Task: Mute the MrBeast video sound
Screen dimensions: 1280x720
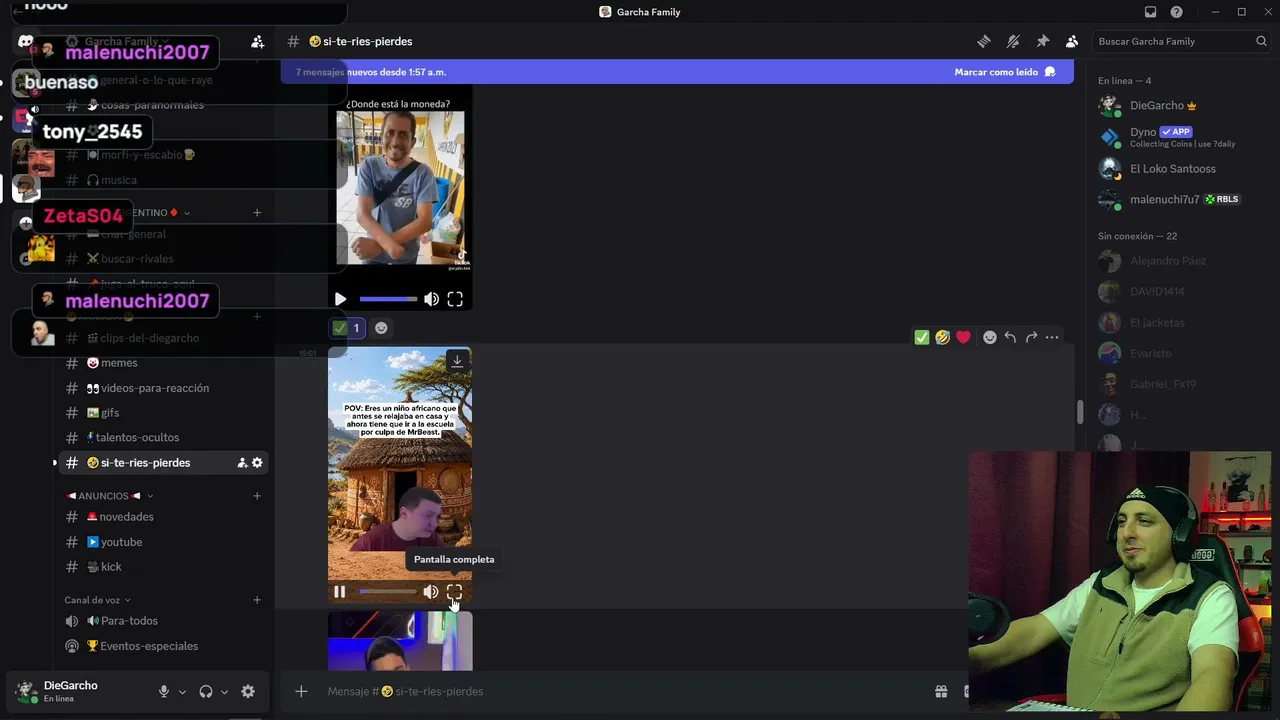Action: coord(431,592)
